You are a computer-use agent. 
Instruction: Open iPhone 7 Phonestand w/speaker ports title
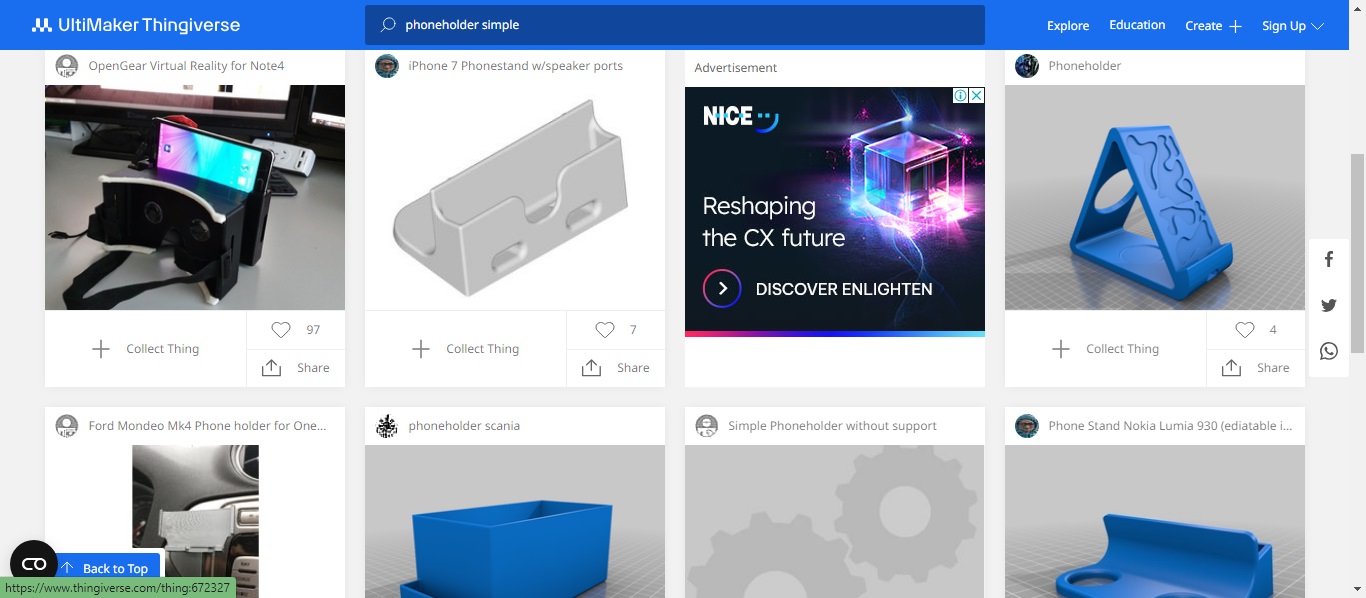(x=515, y=66)
